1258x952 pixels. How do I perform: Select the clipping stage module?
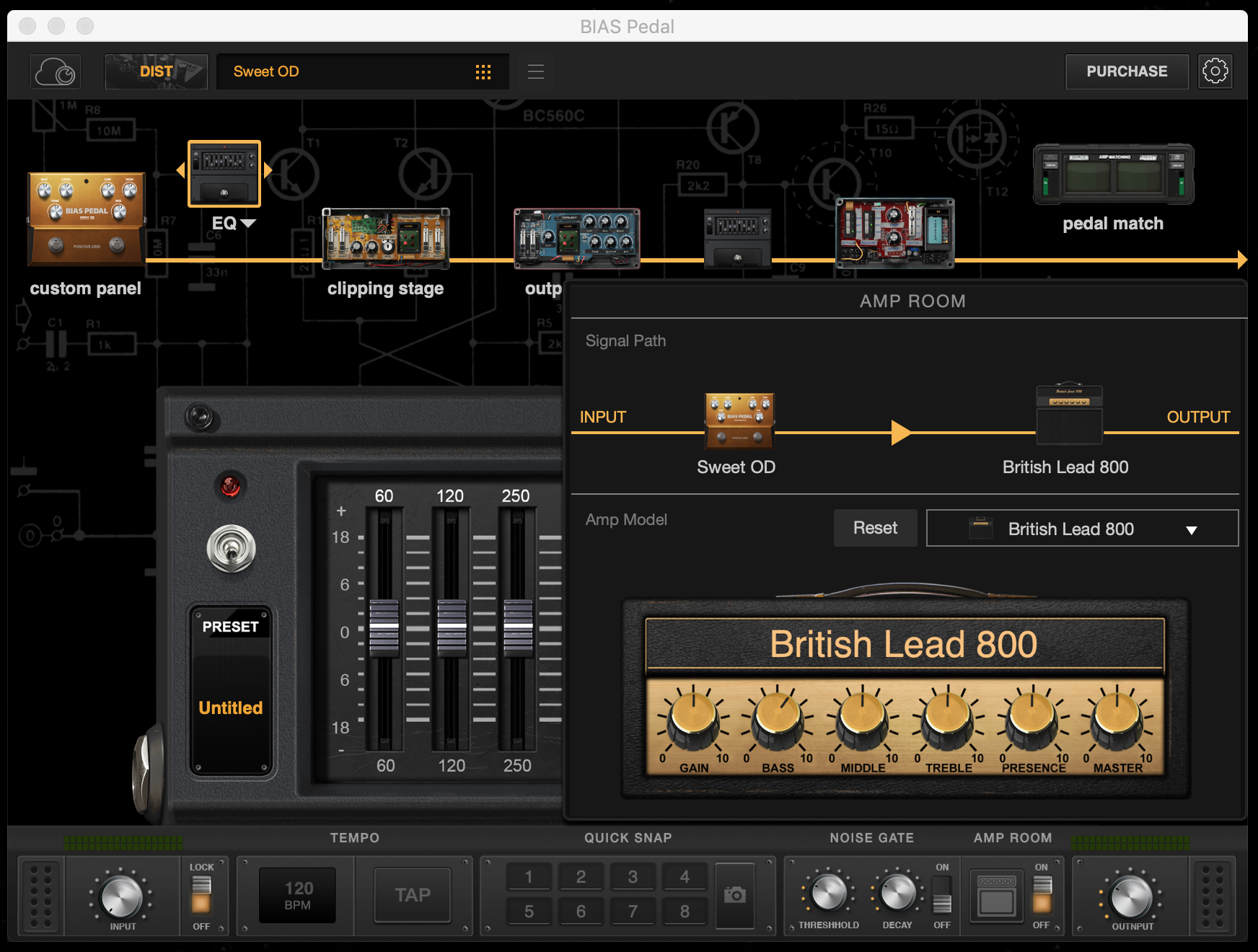pos(386,239)
